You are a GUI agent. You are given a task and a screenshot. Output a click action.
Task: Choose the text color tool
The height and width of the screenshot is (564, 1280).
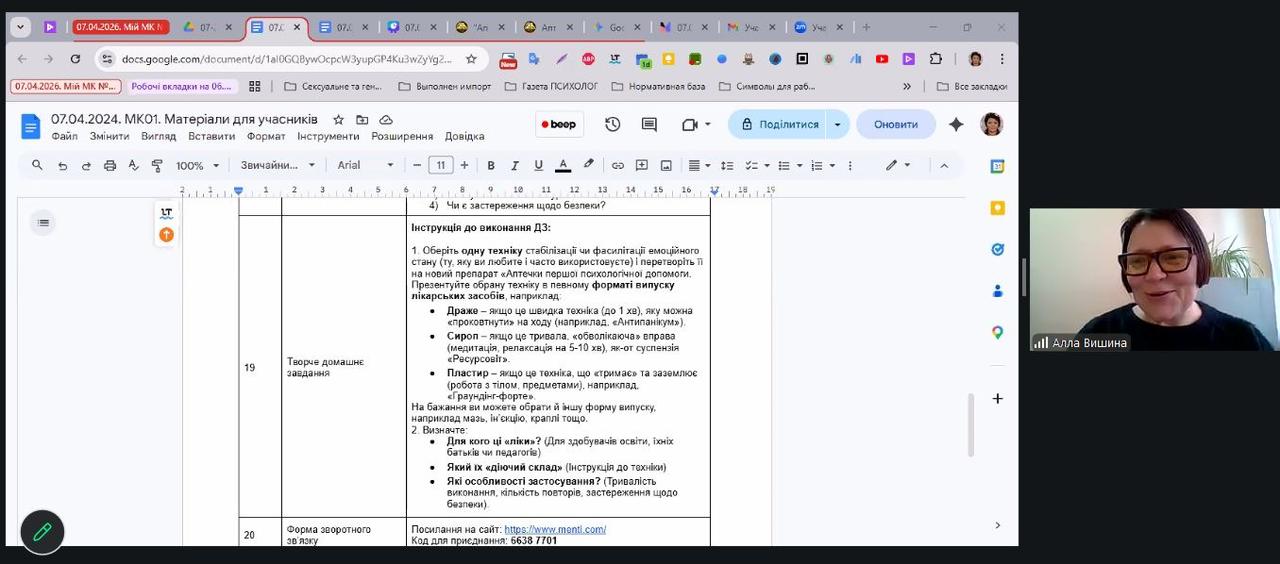563,166
